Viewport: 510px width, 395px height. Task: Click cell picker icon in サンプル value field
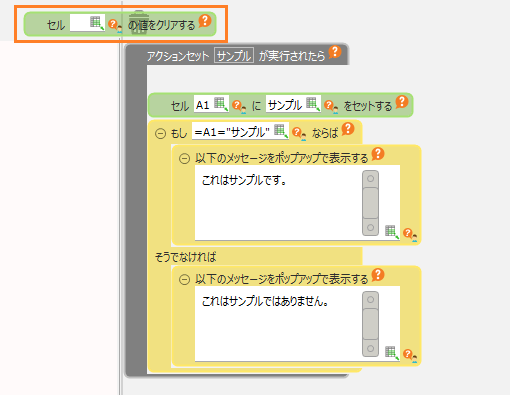[x=313, y=104]
